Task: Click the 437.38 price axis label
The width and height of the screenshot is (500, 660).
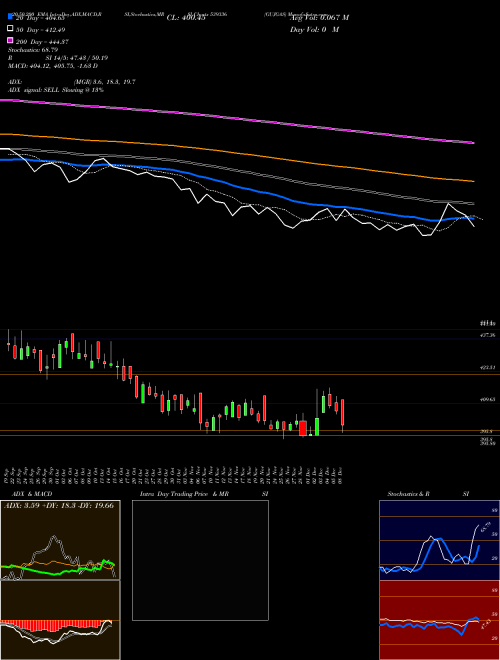Action: [x=487, y=335]
